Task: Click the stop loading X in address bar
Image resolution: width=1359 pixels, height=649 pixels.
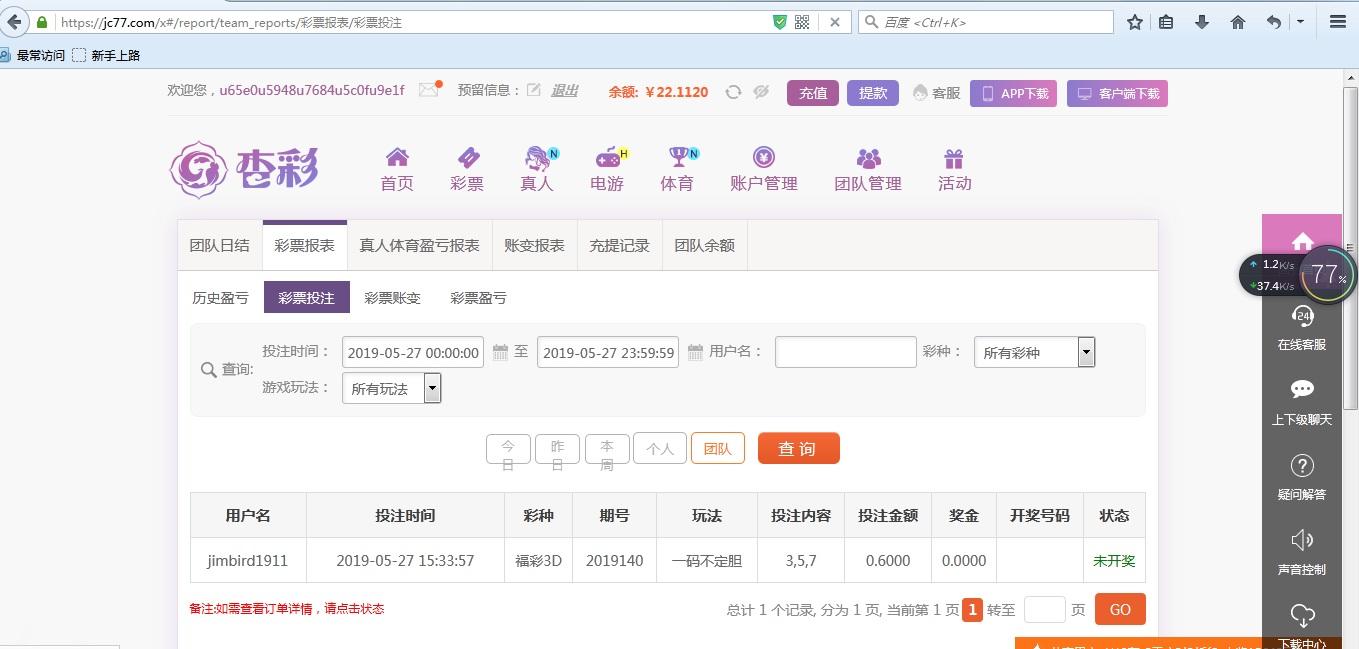Action: click(x=835, y=22)
